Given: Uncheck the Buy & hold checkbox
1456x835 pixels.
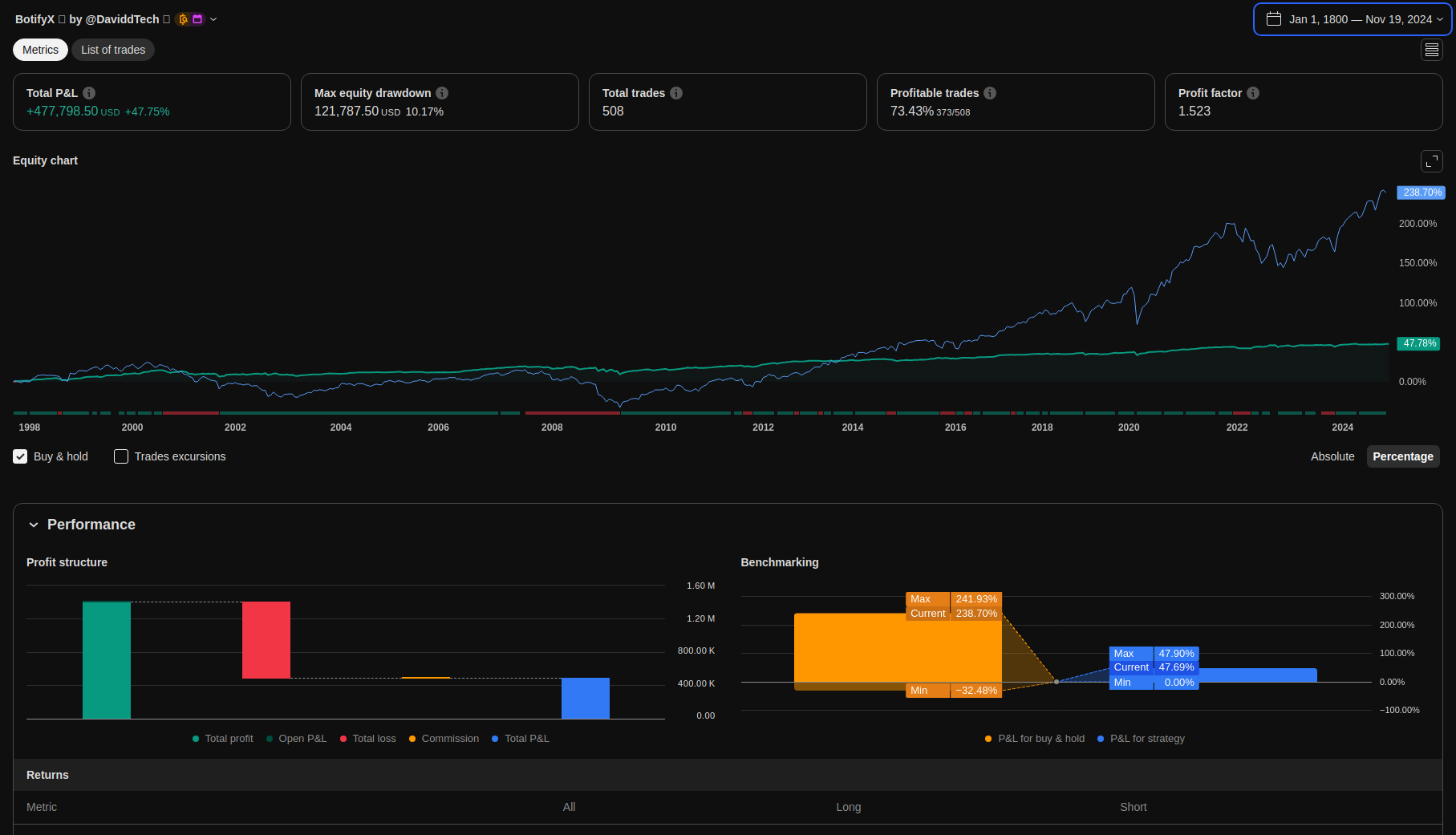Looking at the screenshot, I should 20,456.
